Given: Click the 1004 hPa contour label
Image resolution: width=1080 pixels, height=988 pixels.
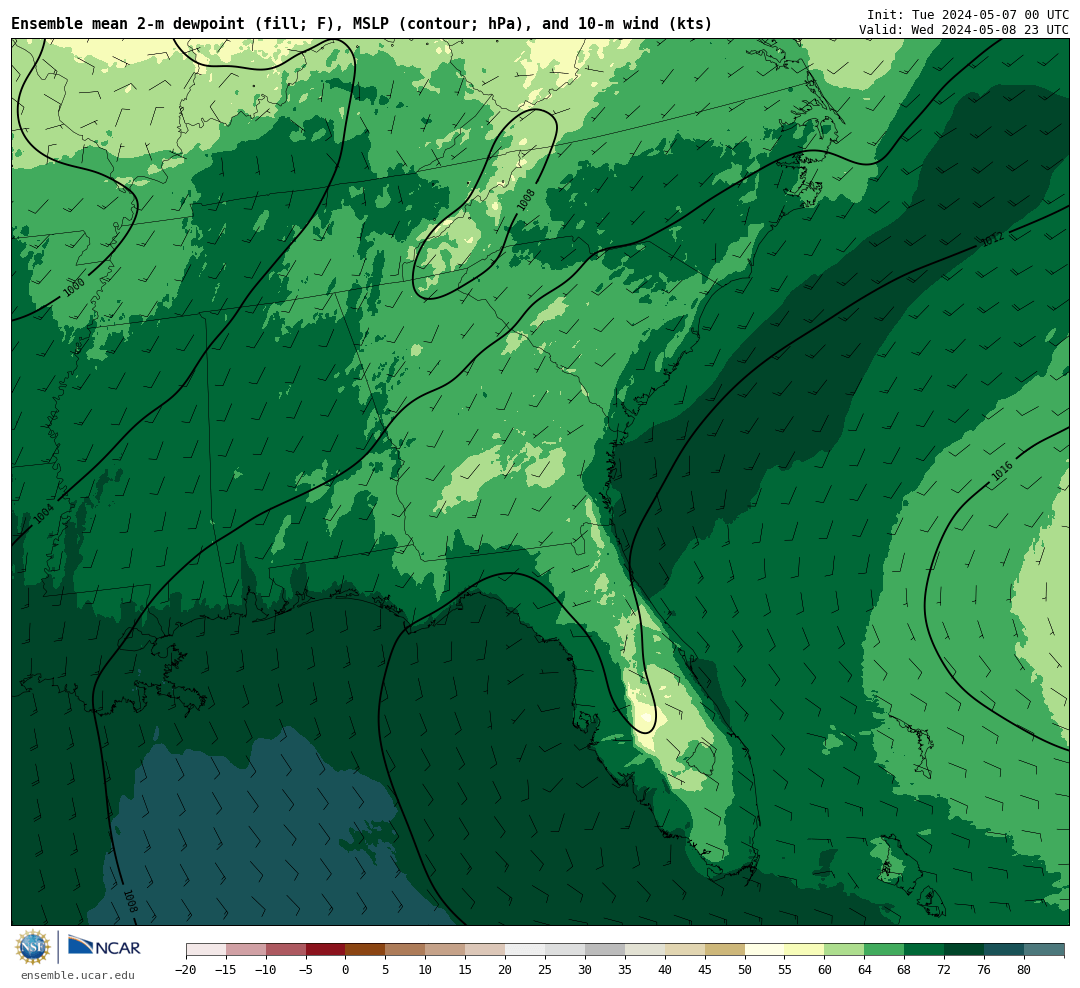Looking at the screenshot, I should [x=43, y=514].
